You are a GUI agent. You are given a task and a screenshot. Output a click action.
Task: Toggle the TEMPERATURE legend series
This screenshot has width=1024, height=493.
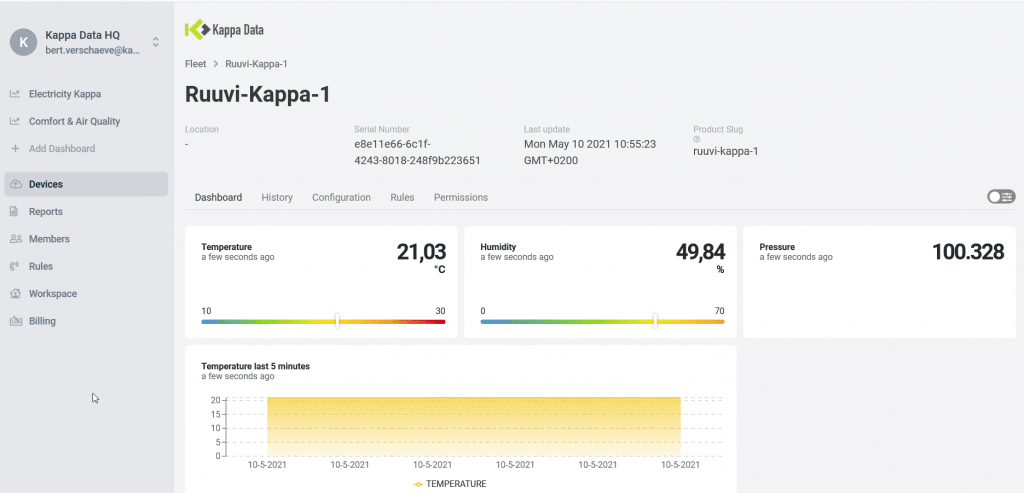[450, 484]
